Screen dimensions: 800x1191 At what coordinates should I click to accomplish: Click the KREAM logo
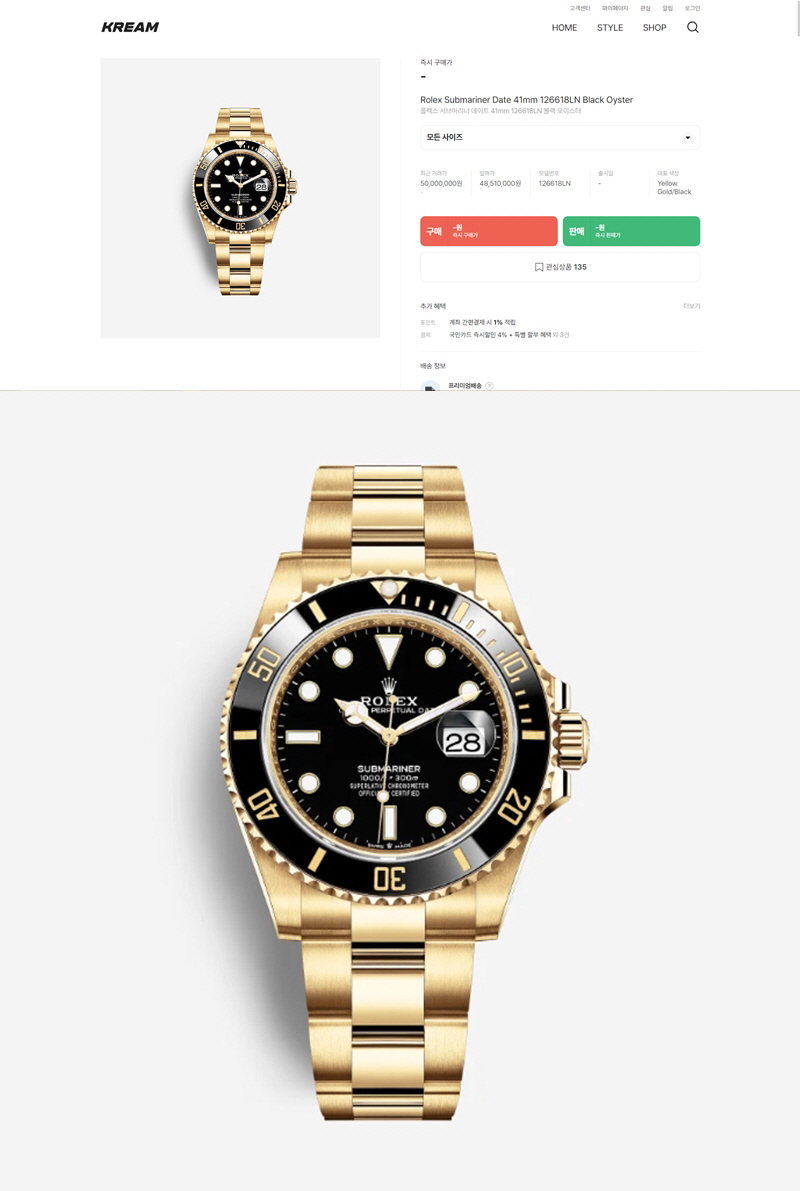(130, 27)
